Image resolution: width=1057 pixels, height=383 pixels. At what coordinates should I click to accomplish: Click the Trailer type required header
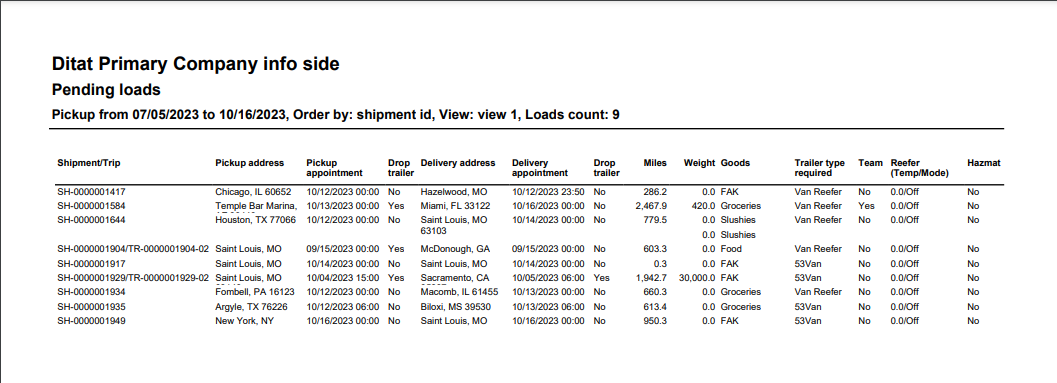point(820,168)
